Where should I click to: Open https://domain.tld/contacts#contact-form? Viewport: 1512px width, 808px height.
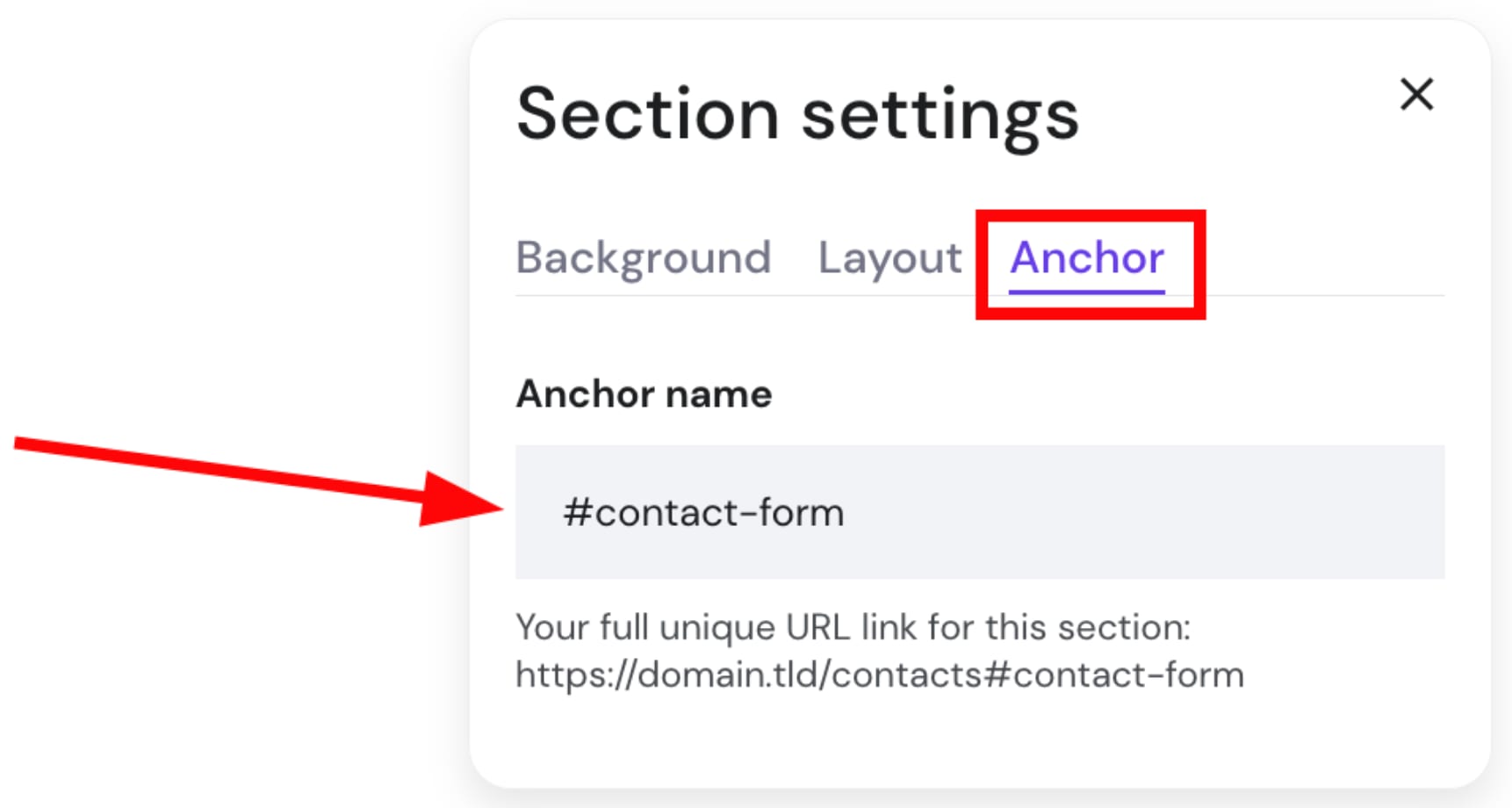[x=880, y=674]
